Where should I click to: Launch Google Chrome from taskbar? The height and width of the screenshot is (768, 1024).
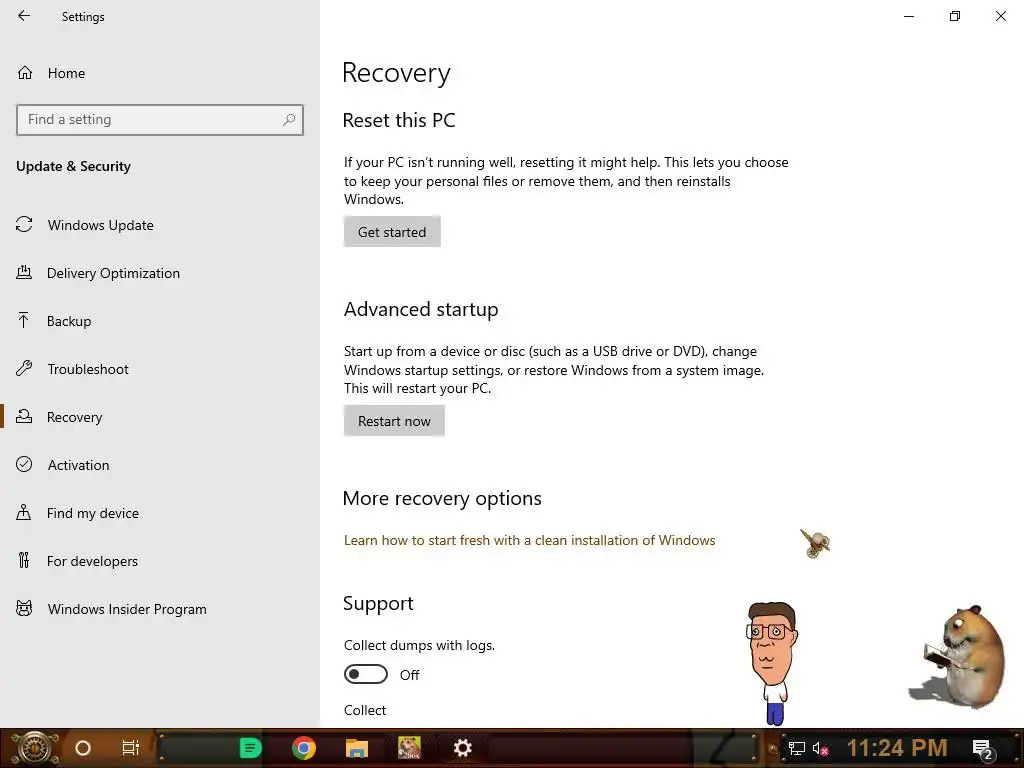[304, 748]
